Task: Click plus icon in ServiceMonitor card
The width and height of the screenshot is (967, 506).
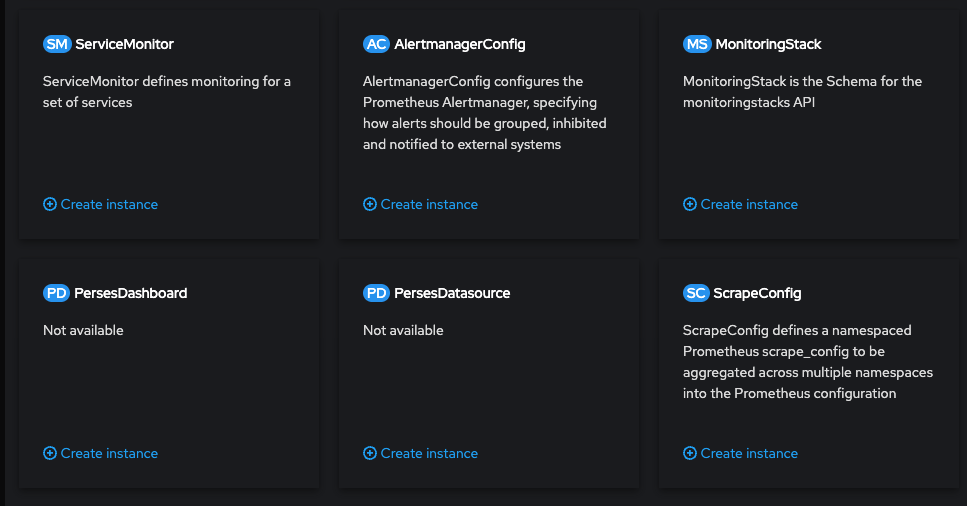Action: tap(50, 204)
